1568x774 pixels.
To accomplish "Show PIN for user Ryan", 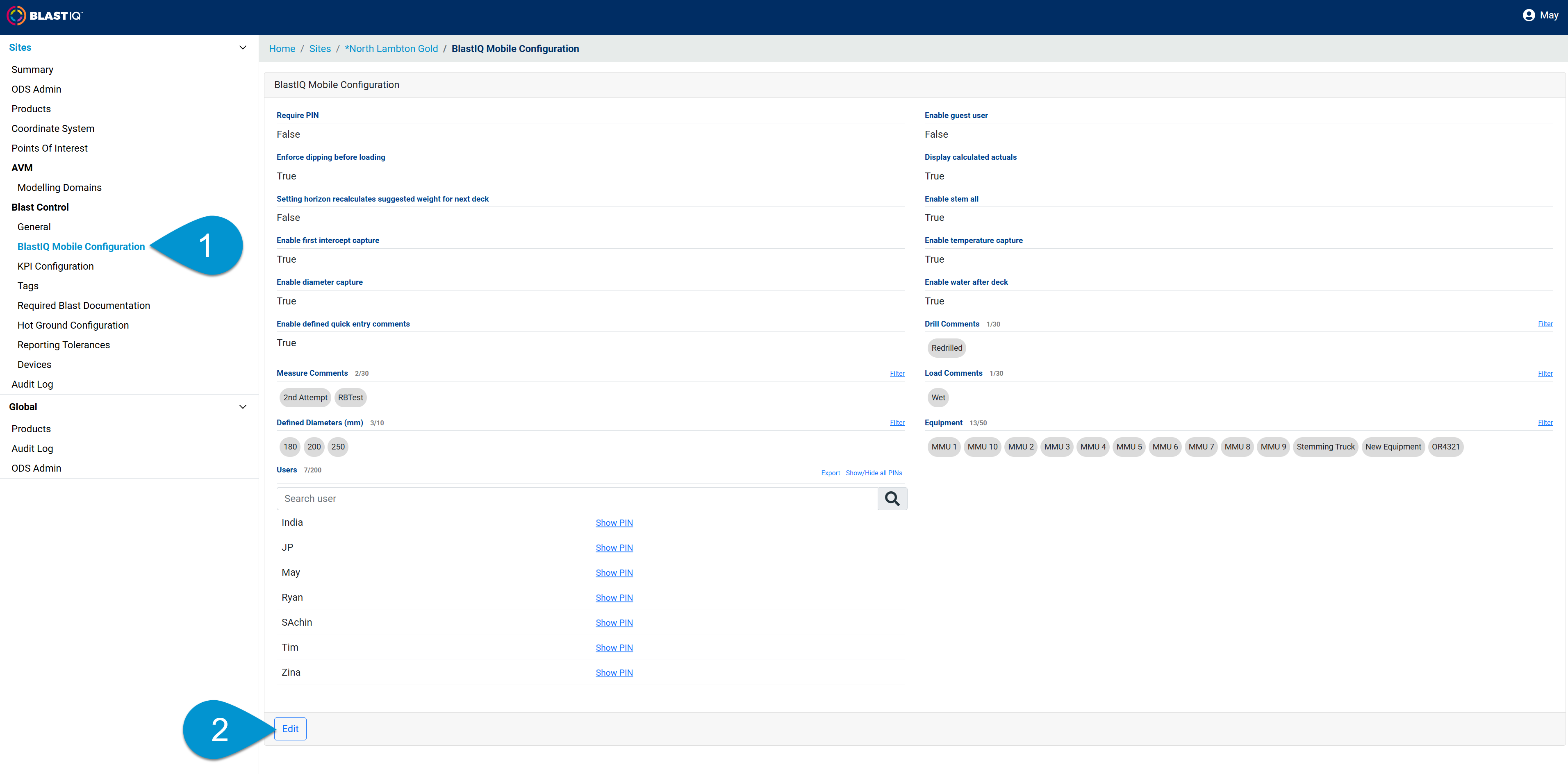I will click(614, 597).
